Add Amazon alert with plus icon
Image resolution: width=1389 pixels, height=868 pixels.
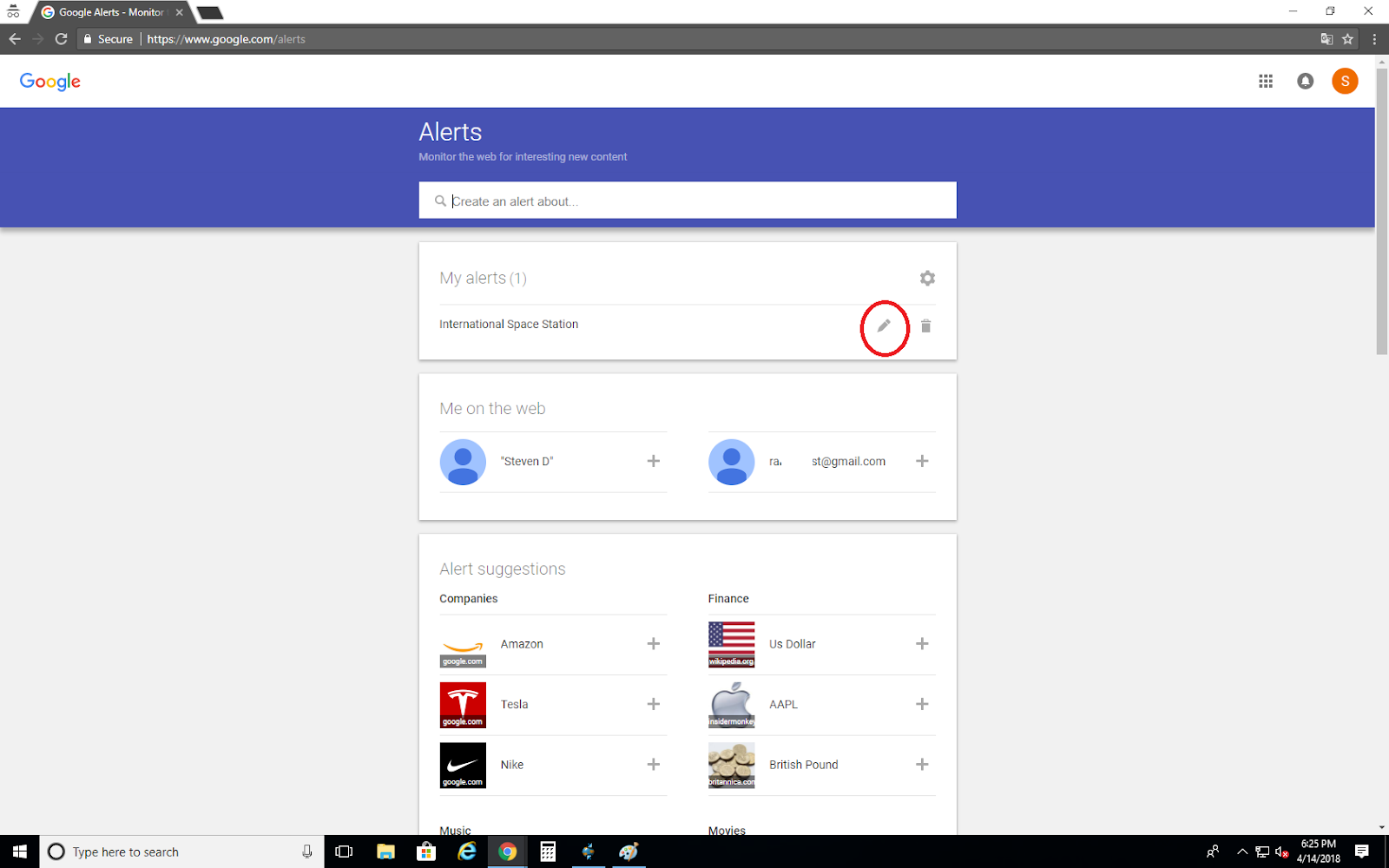coord(654,643)
